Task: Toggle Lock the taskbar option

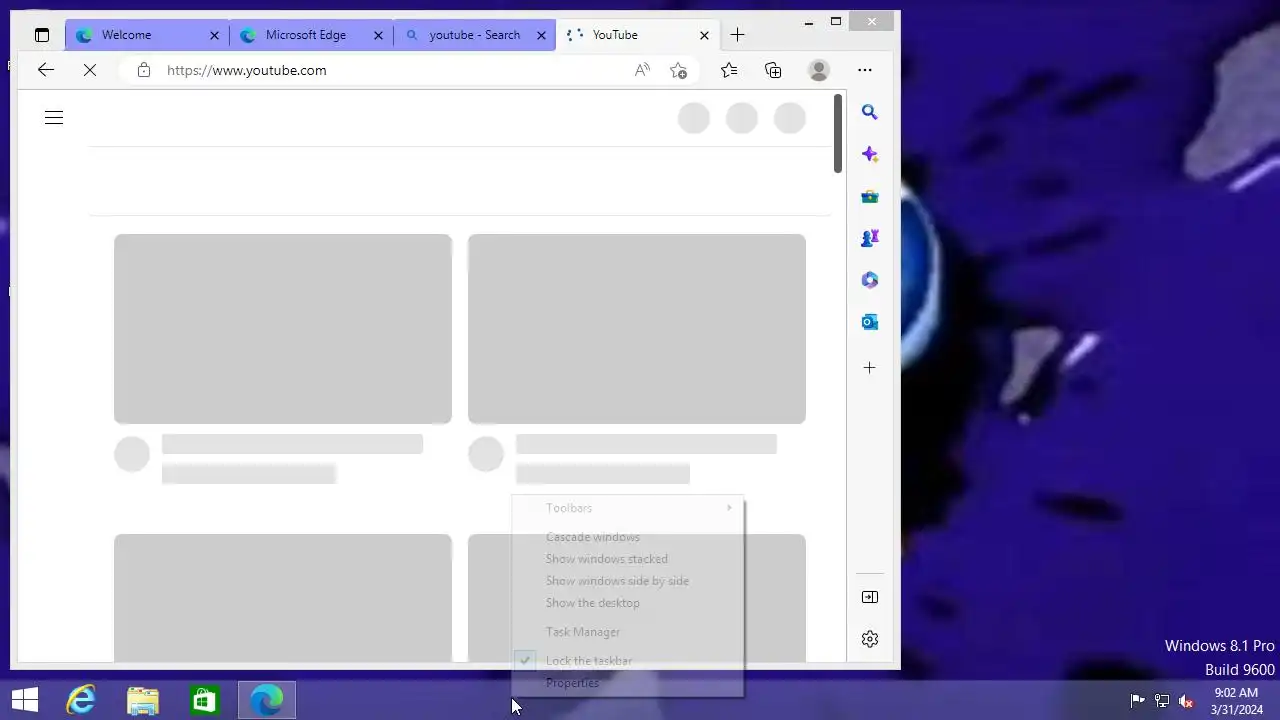Action: [x=628, y=661]
